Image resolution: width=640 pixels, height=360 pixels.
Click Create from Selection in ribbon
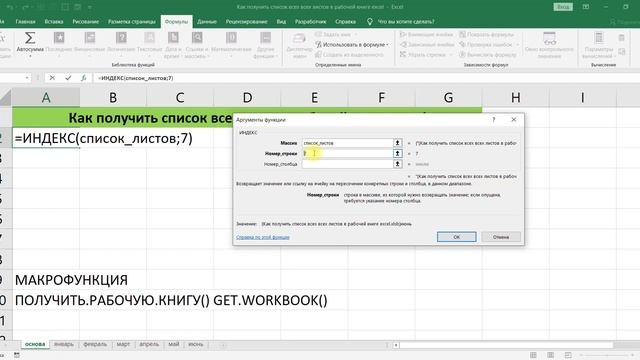[x=349, y=54]
